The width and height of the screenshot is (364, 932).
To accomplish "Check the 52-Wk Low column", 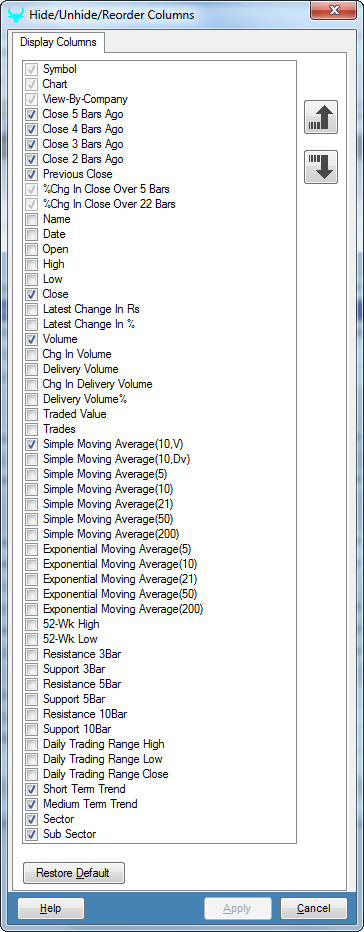I will click(x=32, y=640).
